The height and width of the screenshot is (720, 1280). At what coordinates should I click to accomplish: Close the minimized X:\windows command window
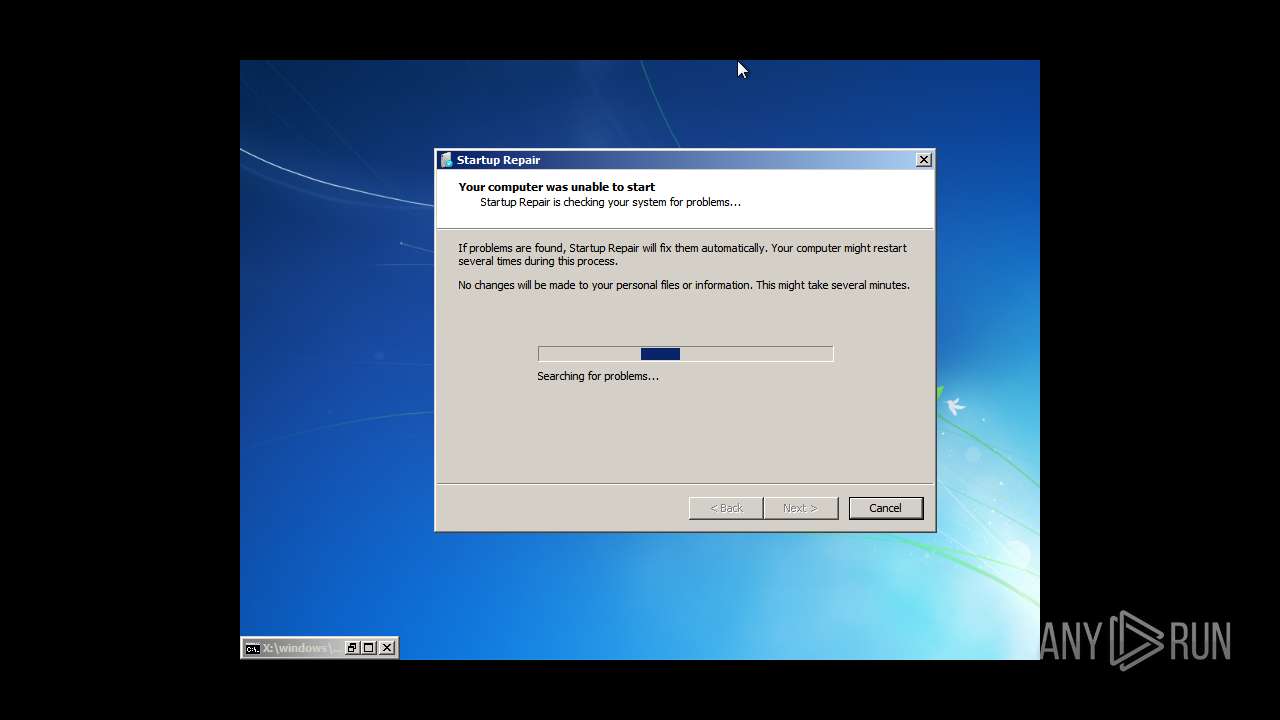coord(387,648)
